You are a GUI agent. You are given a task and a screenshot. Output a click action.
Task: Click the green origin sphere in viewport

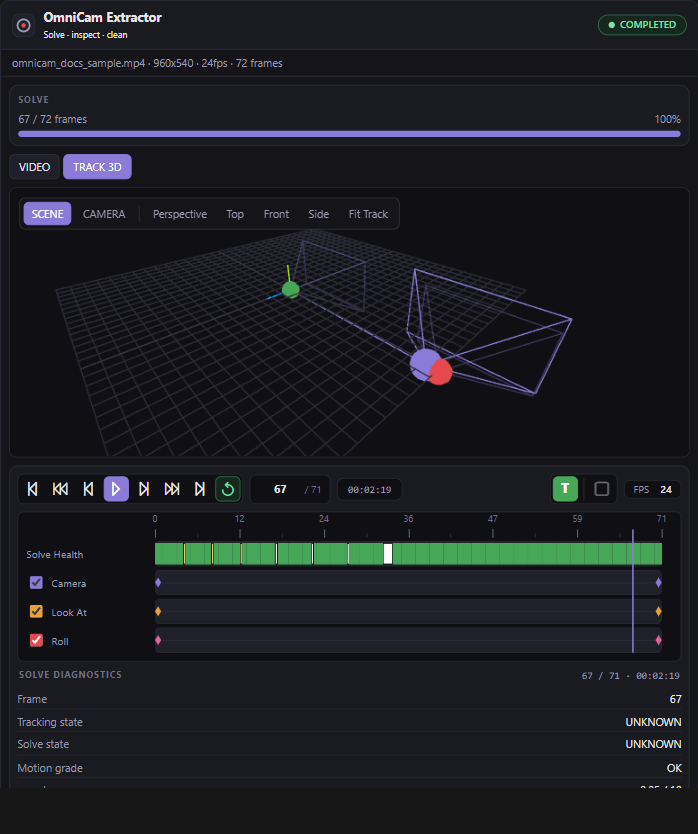pos(290,290)
